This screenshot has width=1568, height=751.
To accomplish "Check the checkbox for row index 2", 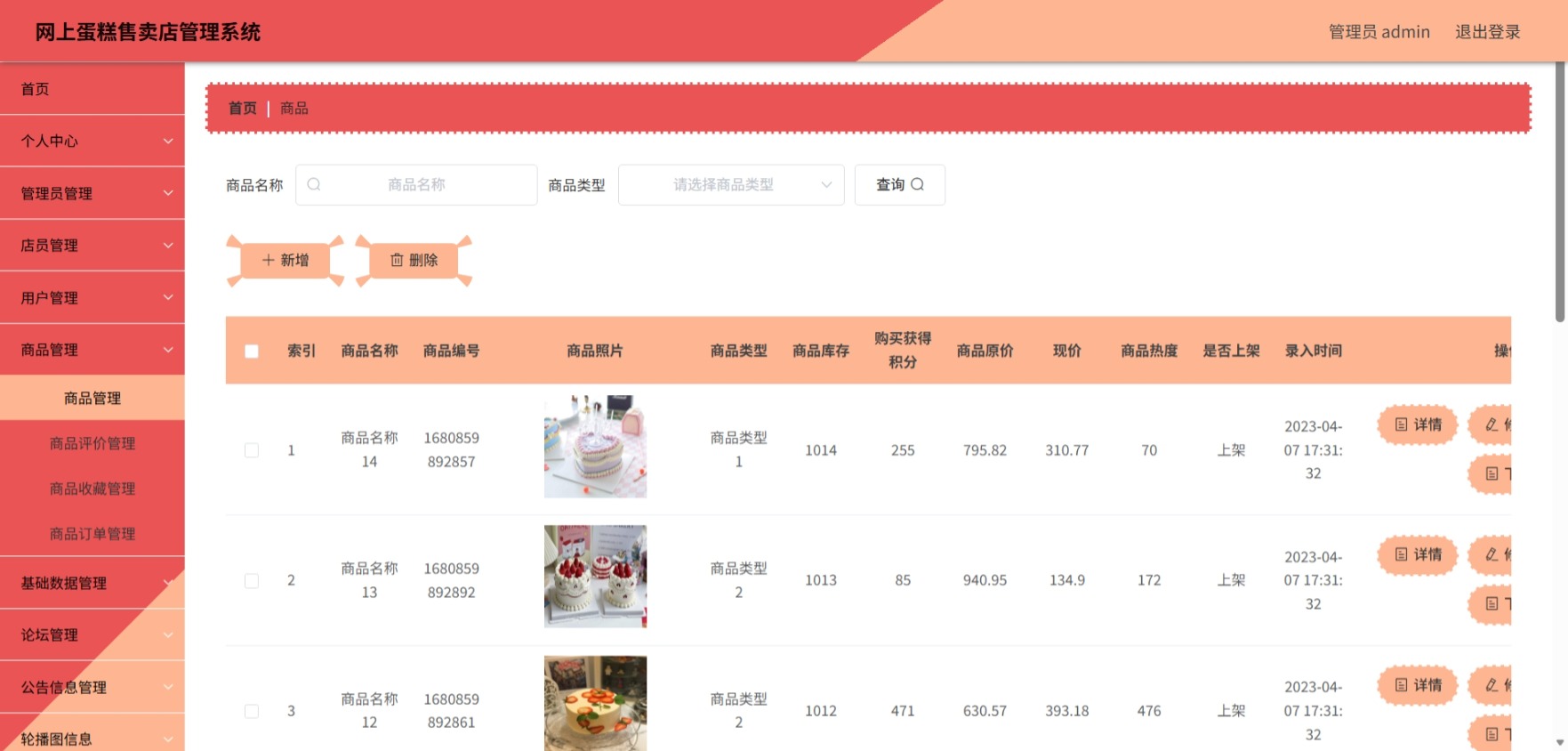I will point(252,581).
